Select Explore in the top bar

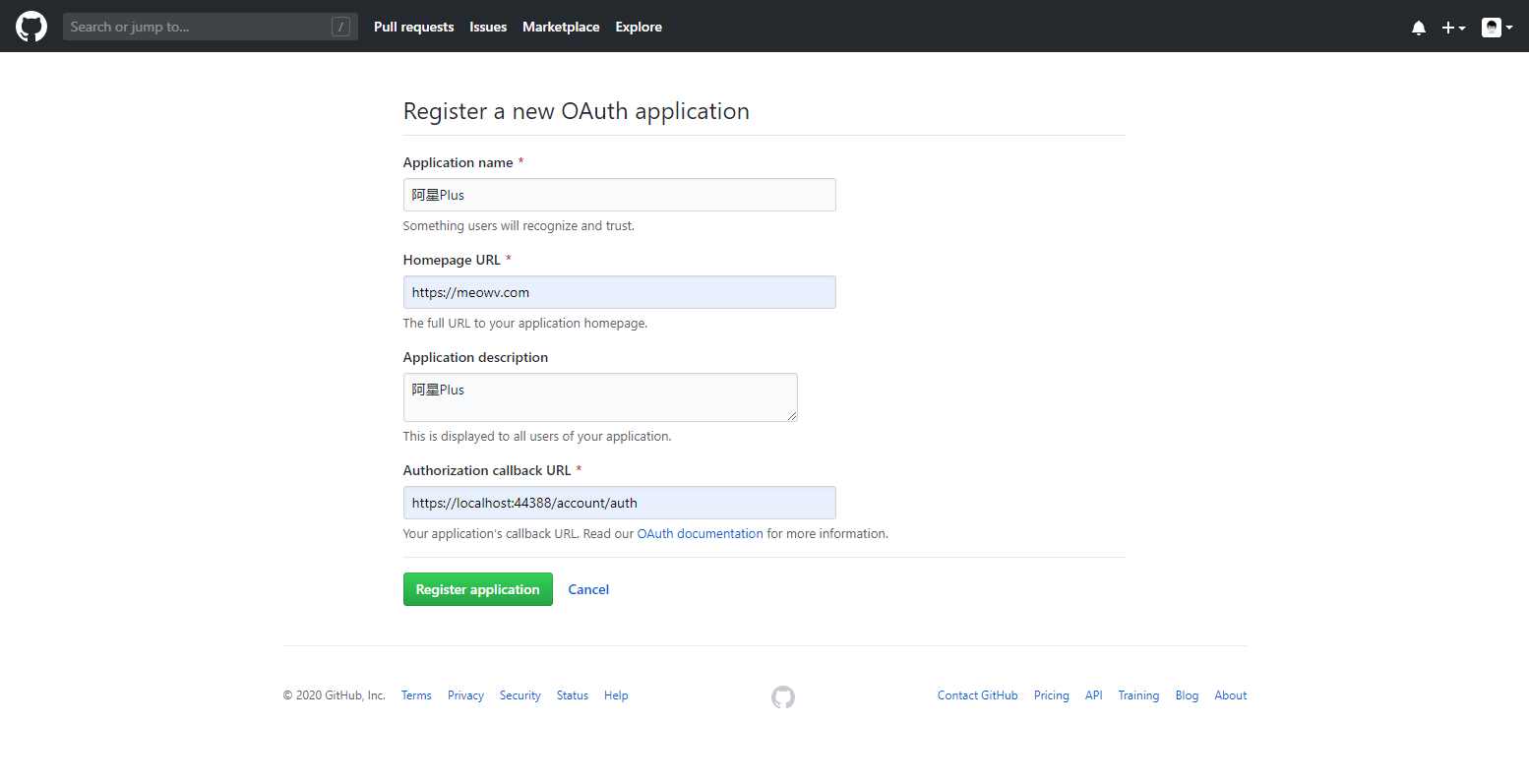[639, 27]
